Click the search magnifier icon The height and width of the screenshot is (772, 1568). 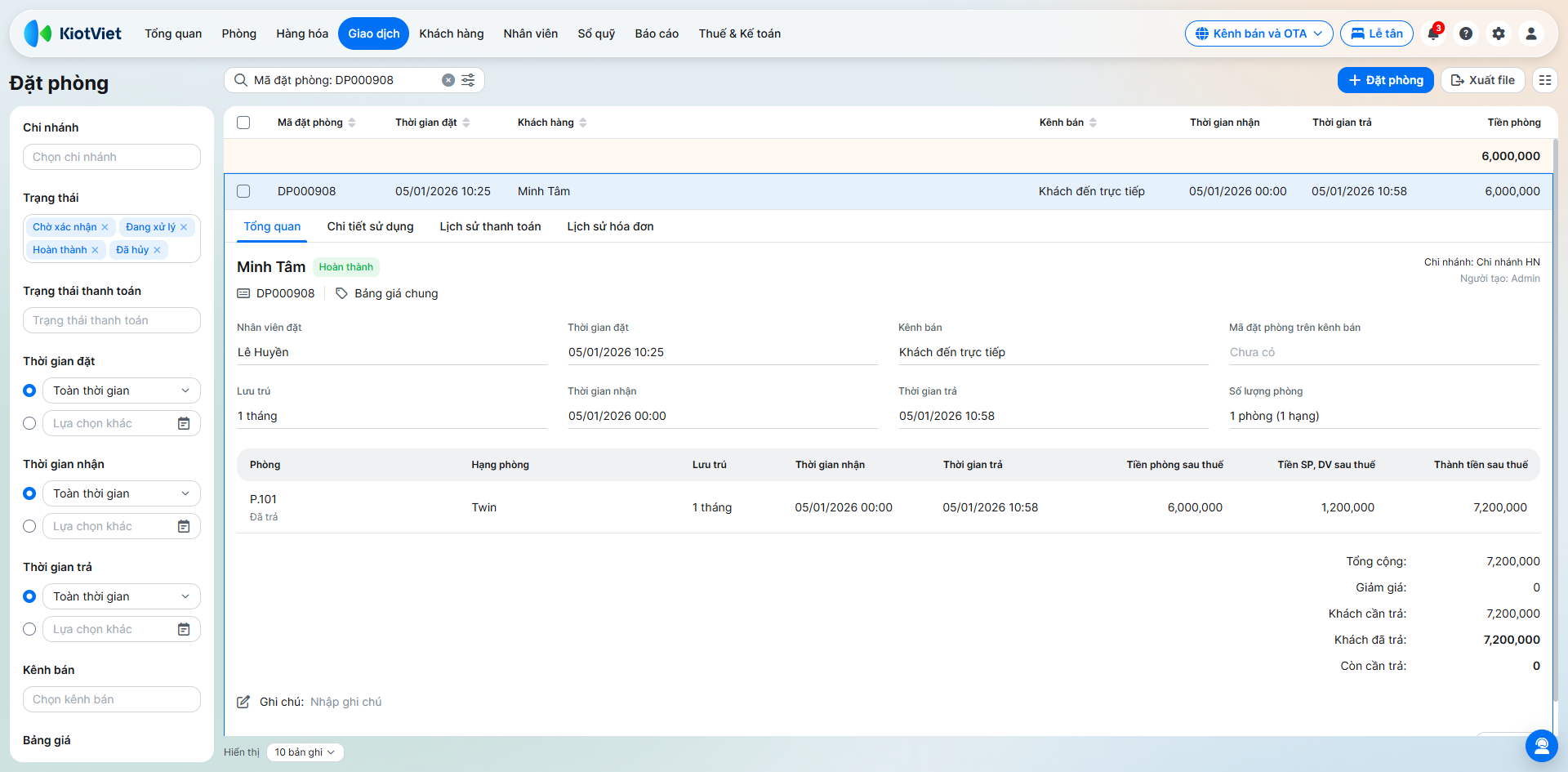click(x=241, y=80)
